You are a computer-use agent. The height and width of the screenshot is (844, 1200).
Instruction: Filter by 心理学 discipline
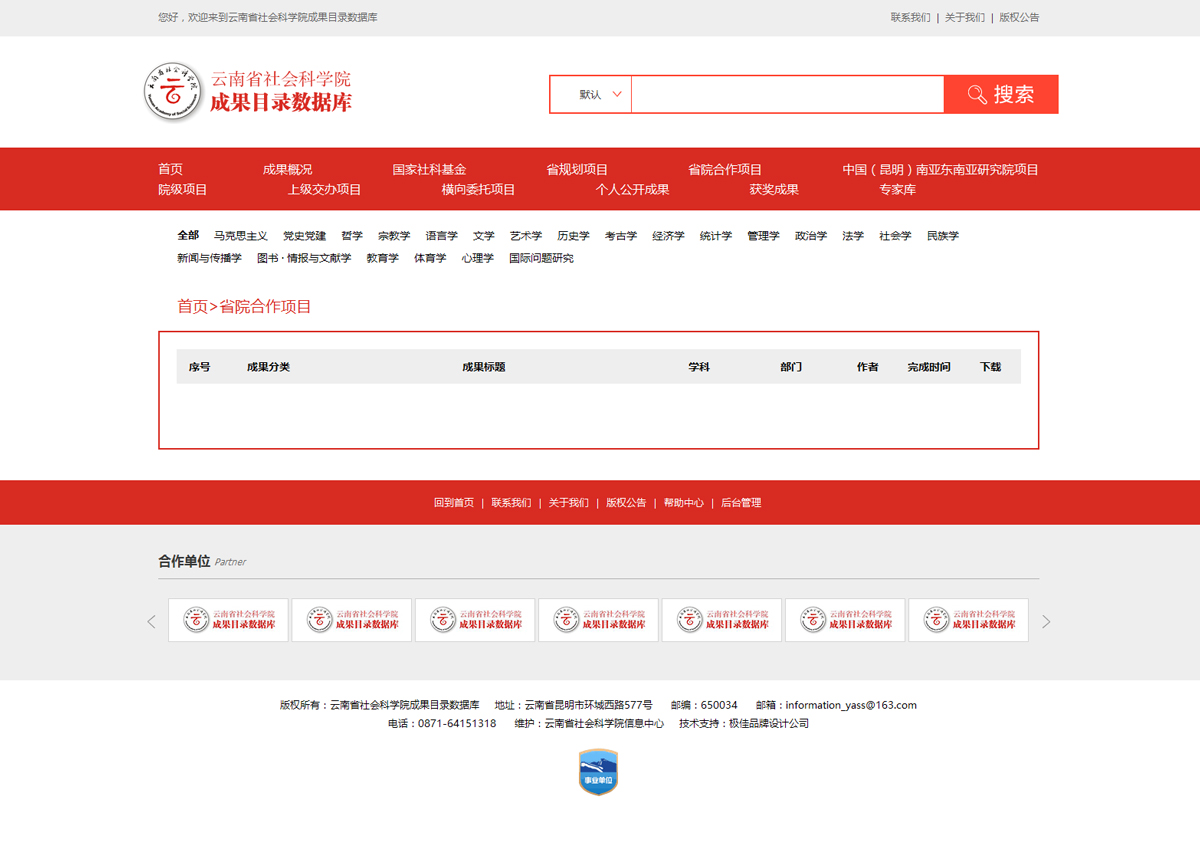478,258
